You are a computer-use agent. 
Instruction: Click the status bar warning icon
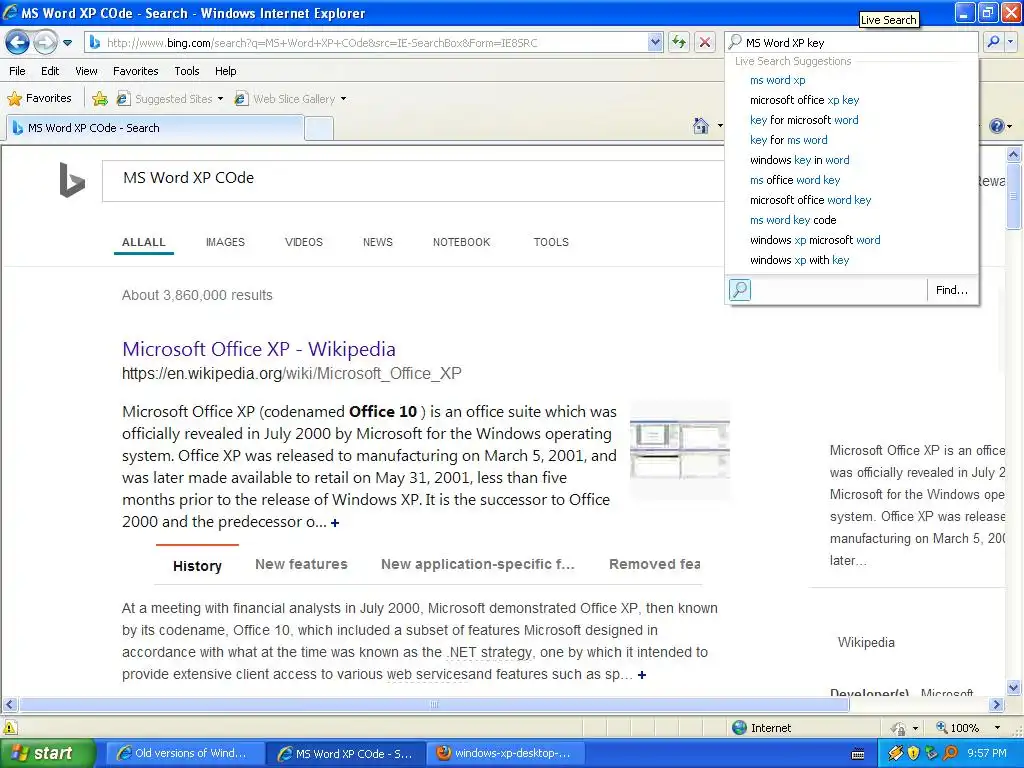click(9, 728)
